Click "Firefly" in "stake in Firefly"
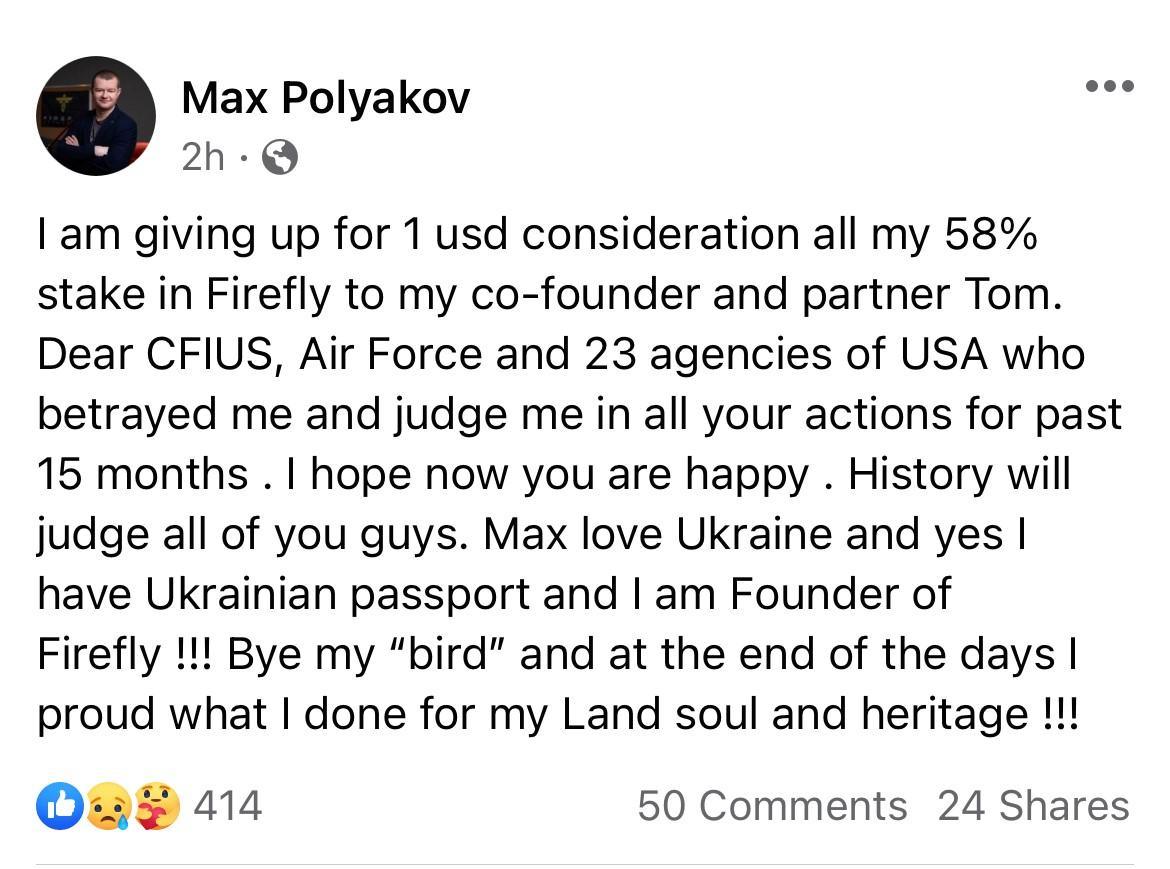Screen dimensions: 1170x869 (268, 295)
